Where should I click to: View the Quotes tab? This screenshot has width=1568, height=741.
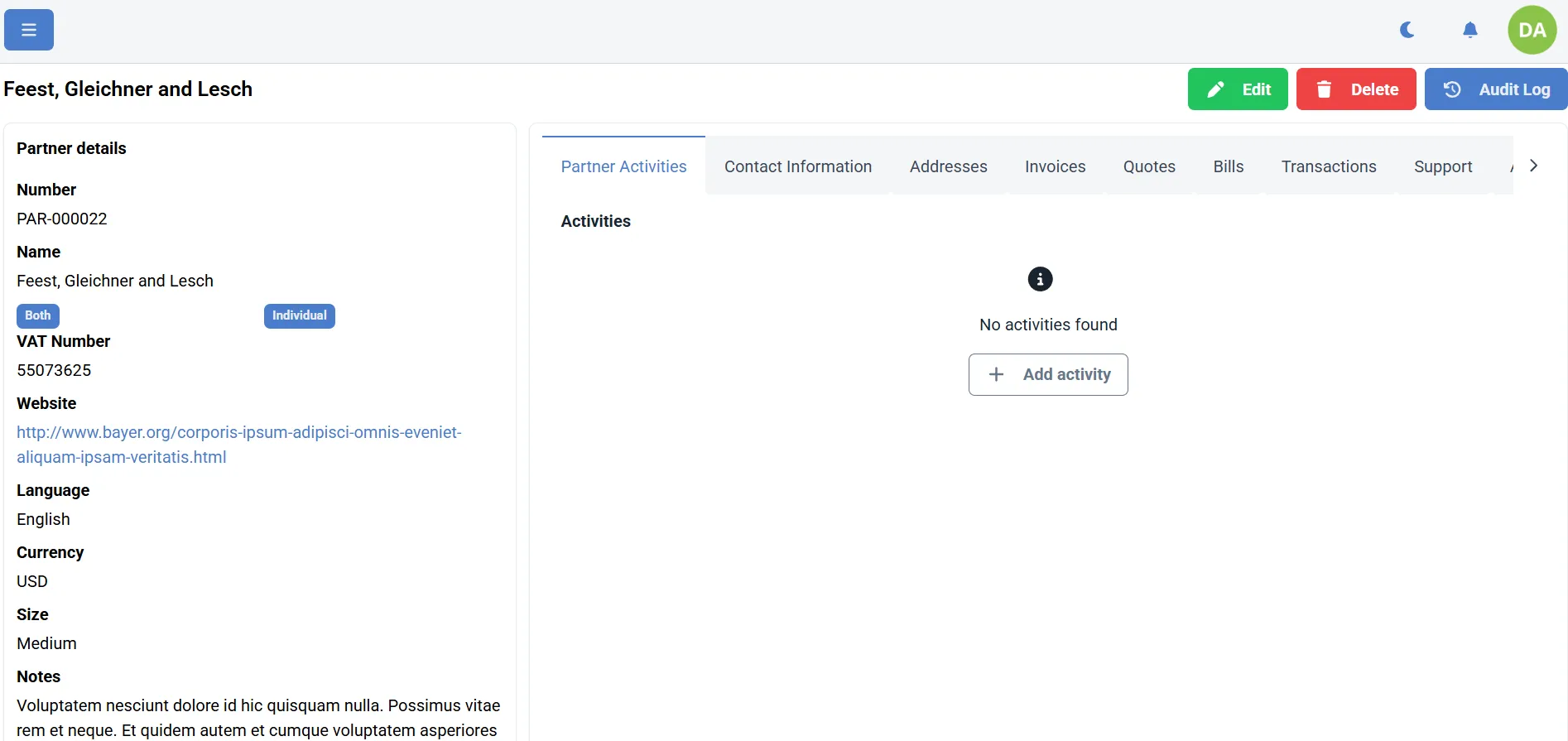(x=1148, y=166)
